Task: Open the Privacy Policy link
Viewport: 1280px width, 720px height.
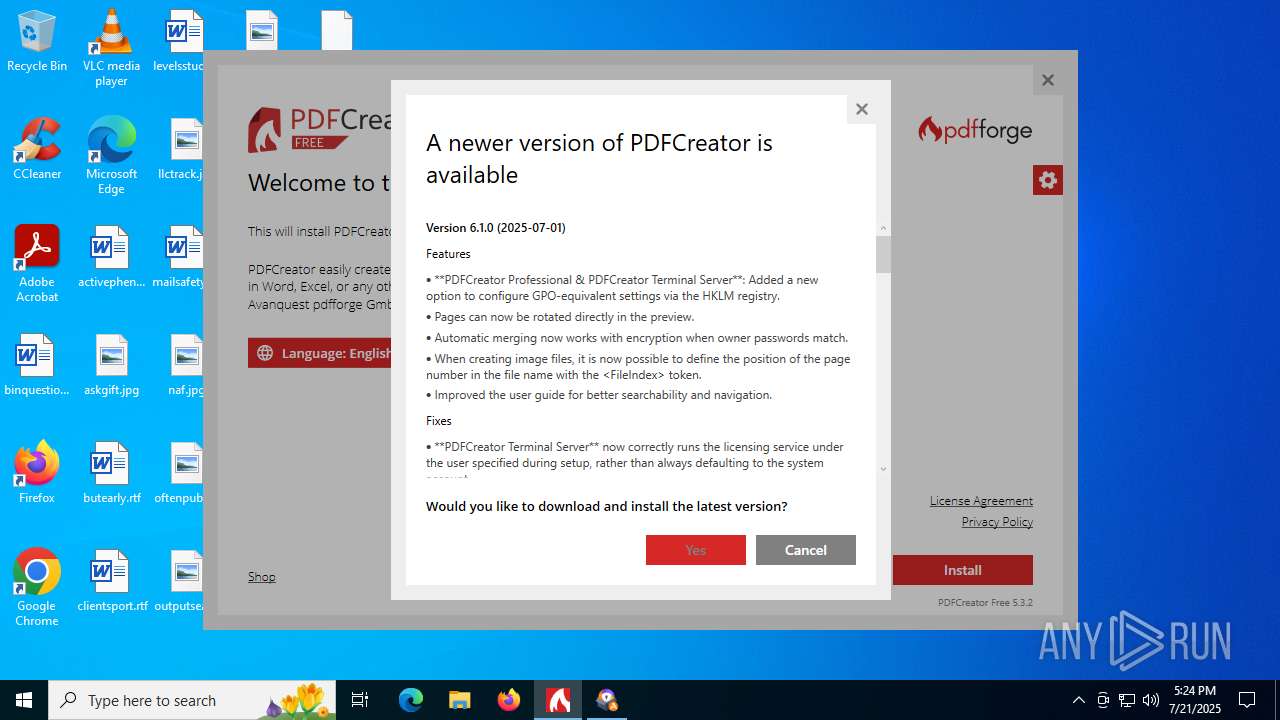Action: tap(997, 522)
